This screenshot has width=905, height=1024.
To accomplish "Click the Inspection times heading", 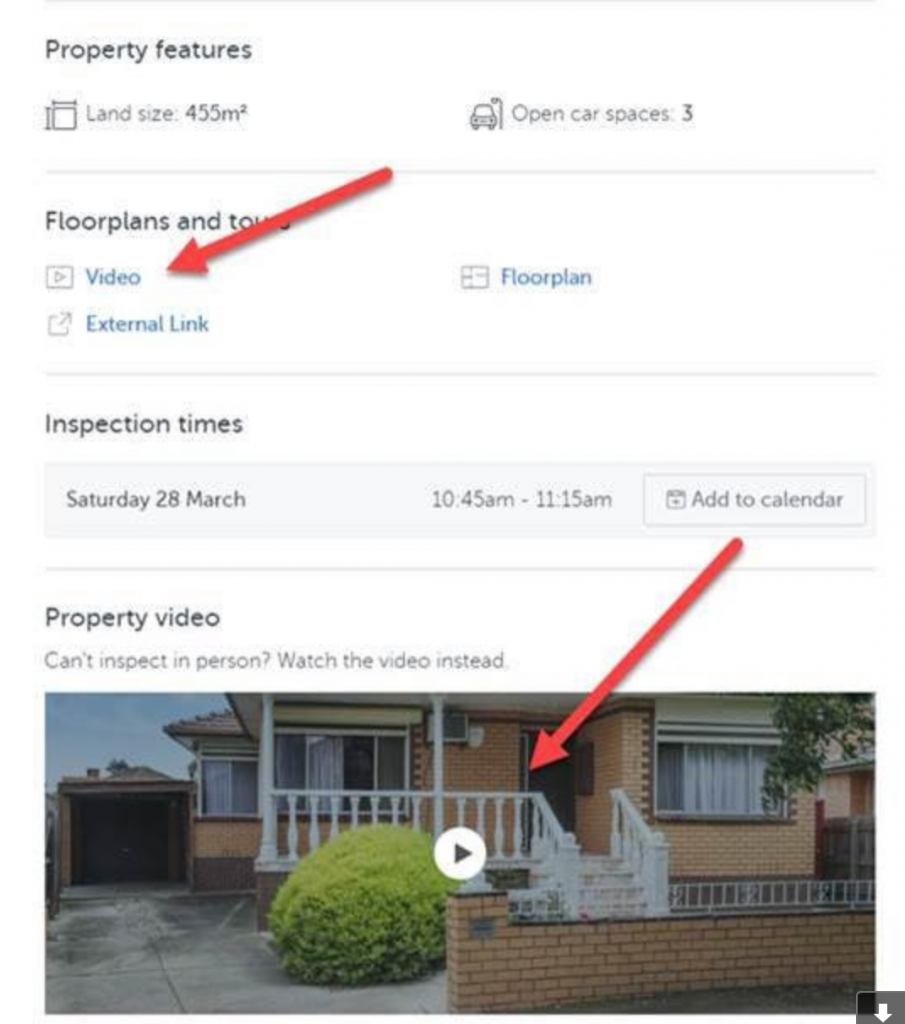I will click(144, 424).
